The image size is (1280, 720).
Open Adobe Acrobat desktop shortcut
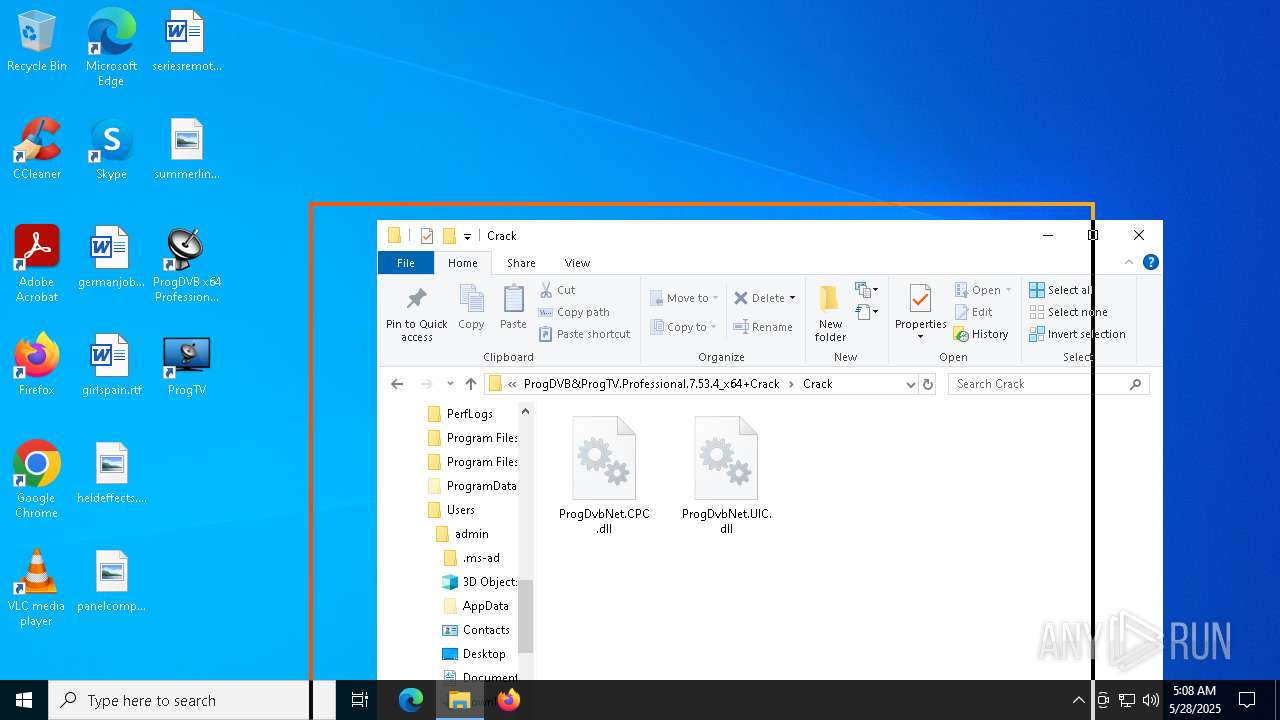coord(37,264)
